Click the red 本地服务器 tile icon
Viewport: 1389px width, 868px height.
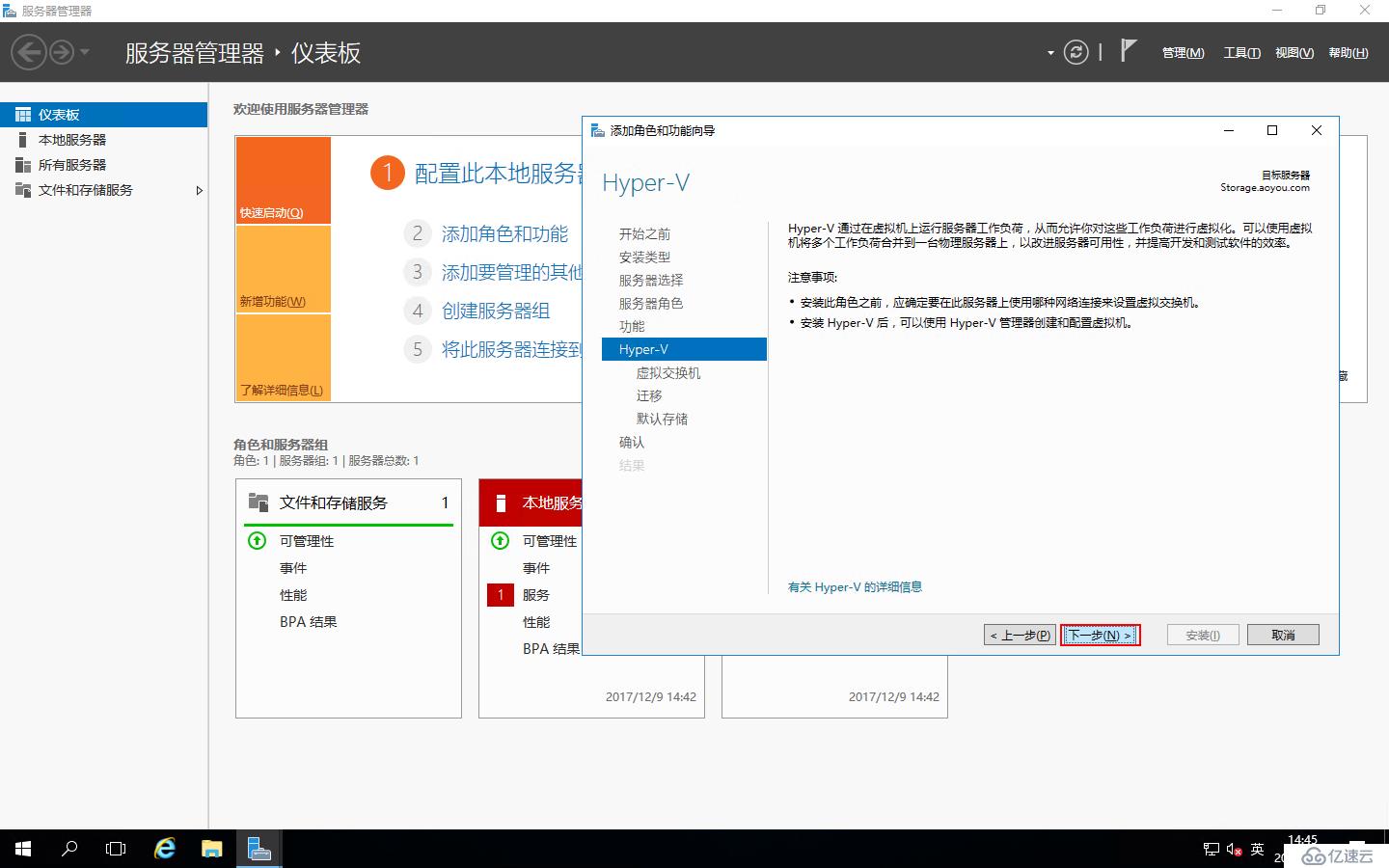click(501, 502)
